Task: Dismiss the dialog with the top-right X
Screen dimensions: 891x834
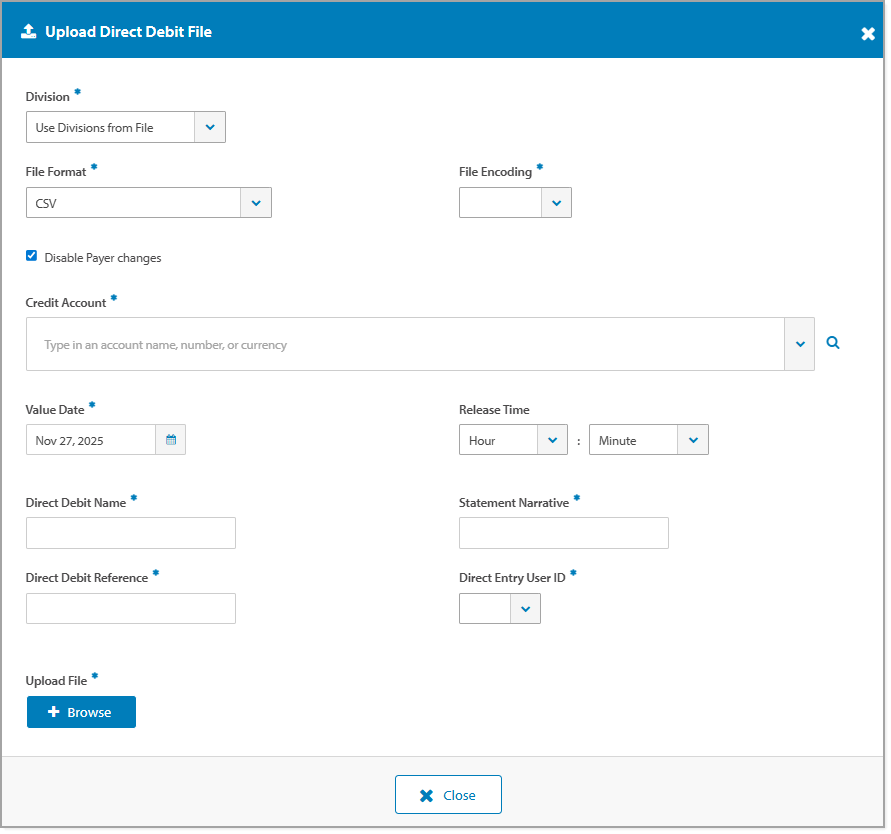Action: click(868, 32)
